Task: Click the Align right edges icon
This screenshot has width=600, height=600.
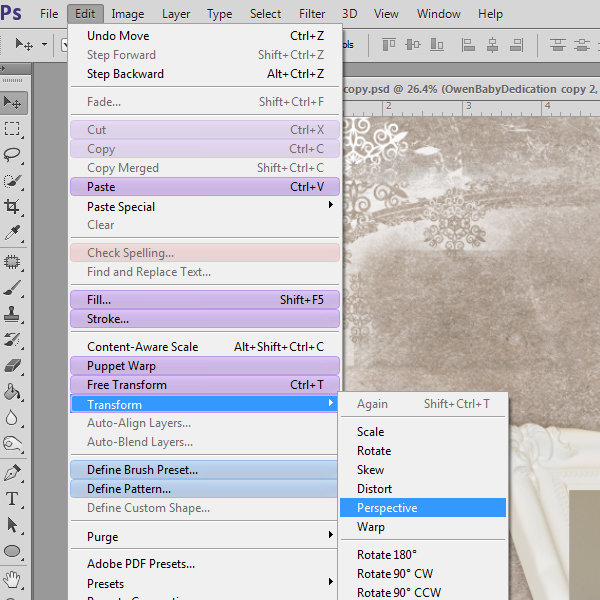Action: [x=517, y=45]
